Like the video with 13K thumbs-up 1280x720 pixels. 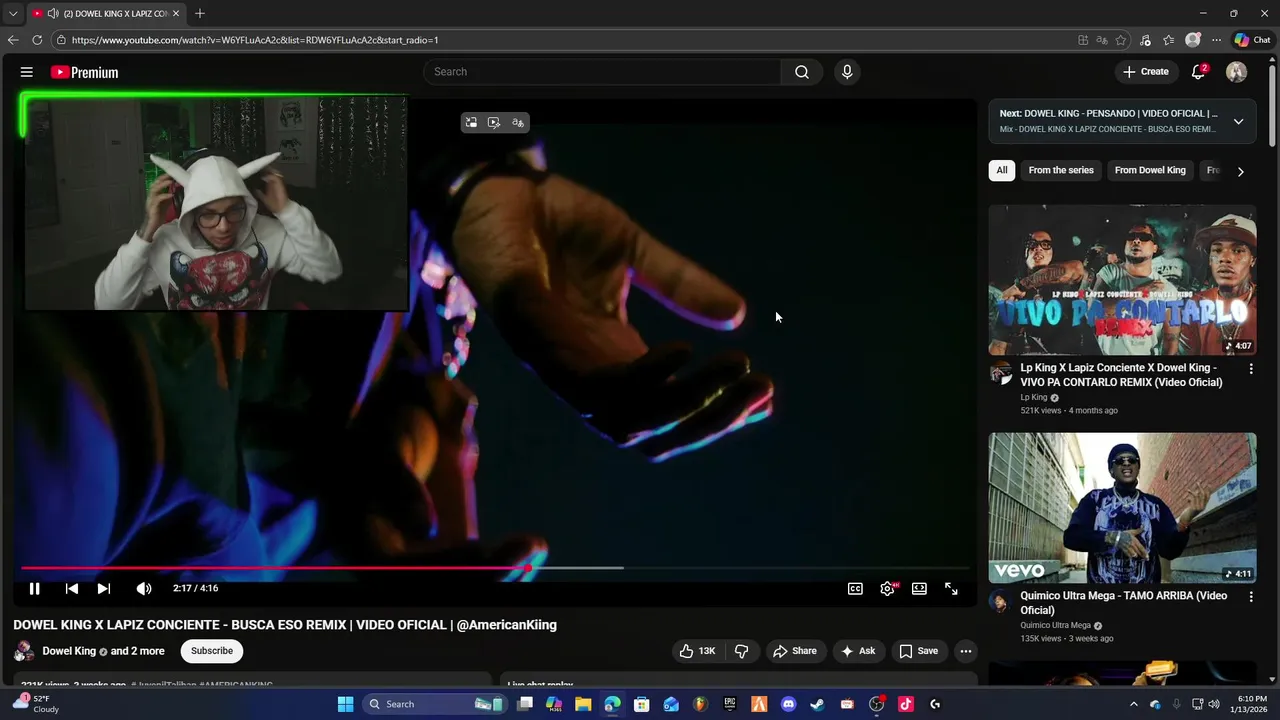698,651
